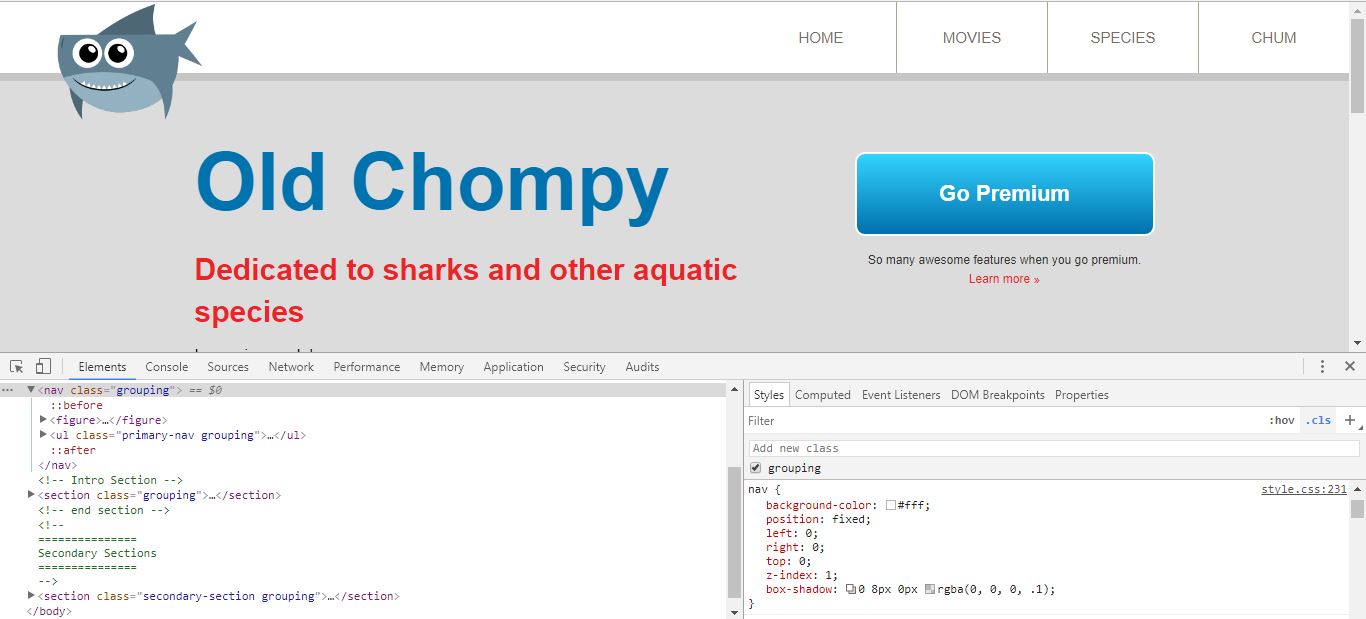Expand the secondary-section grouping node

31,596
